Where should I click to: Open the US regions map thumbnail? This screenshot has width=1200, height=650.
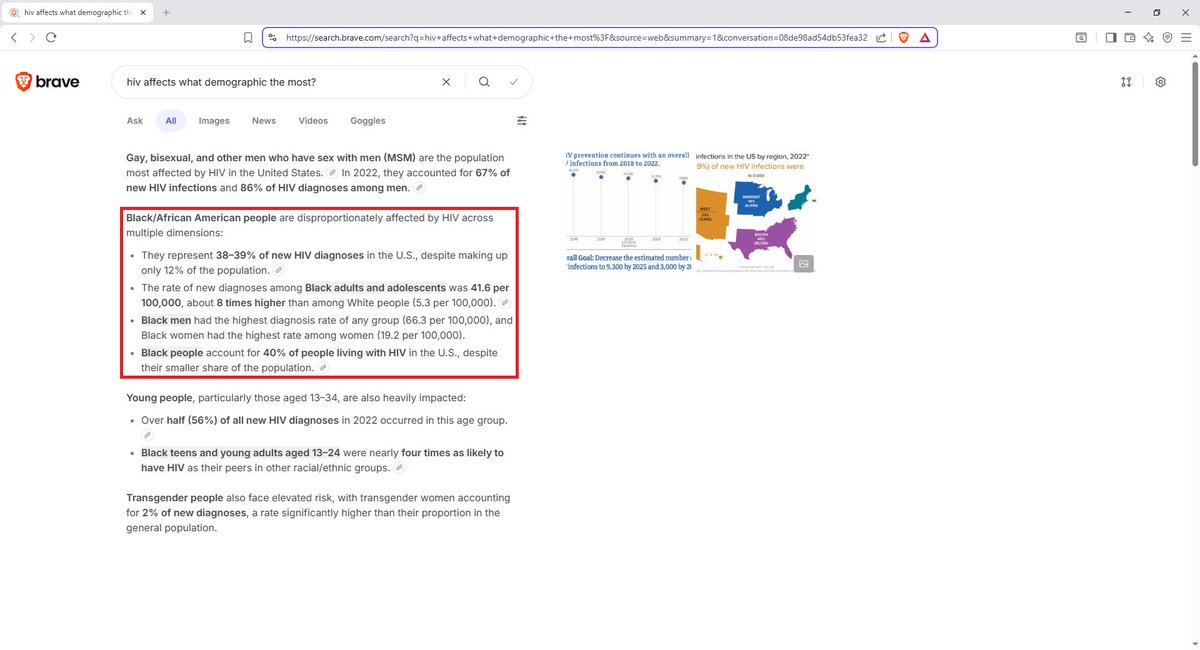(755, 211)
